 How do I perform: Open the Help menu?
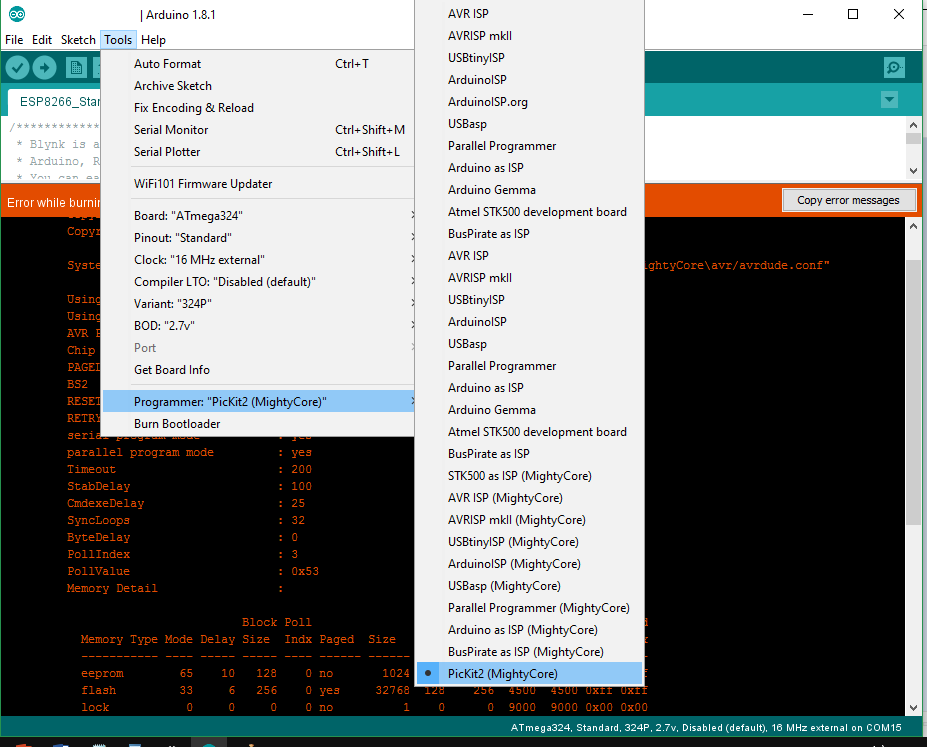click(x=153, y=40)
